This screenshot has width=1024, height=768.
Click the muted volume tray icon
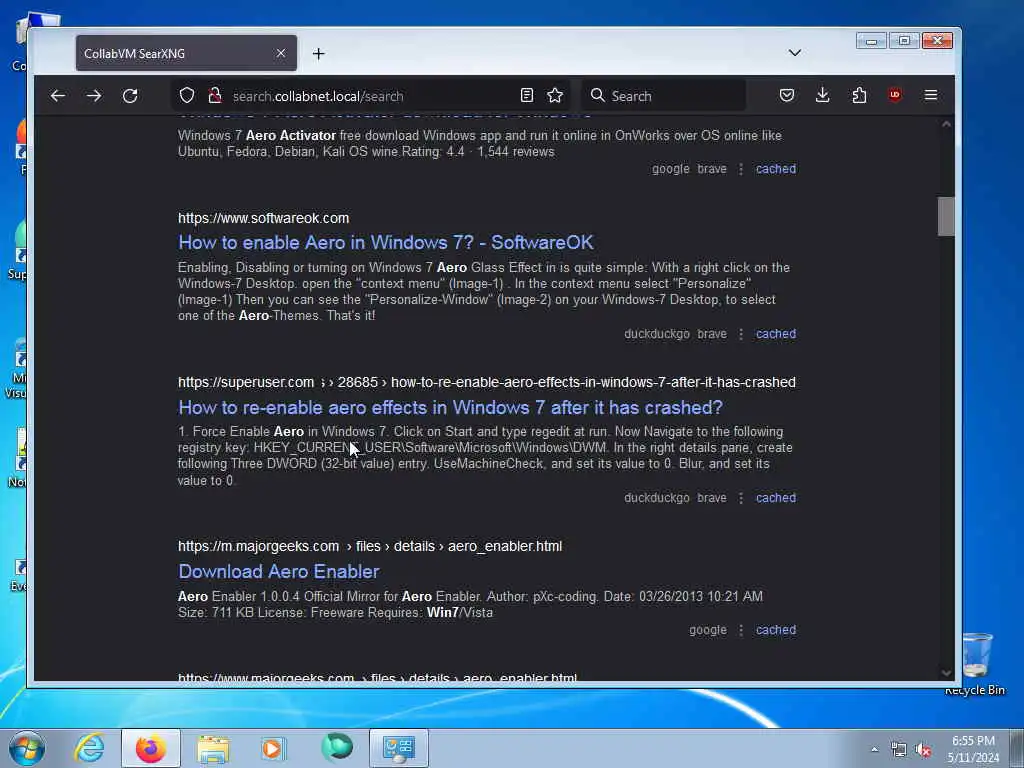tap(923, 750)
